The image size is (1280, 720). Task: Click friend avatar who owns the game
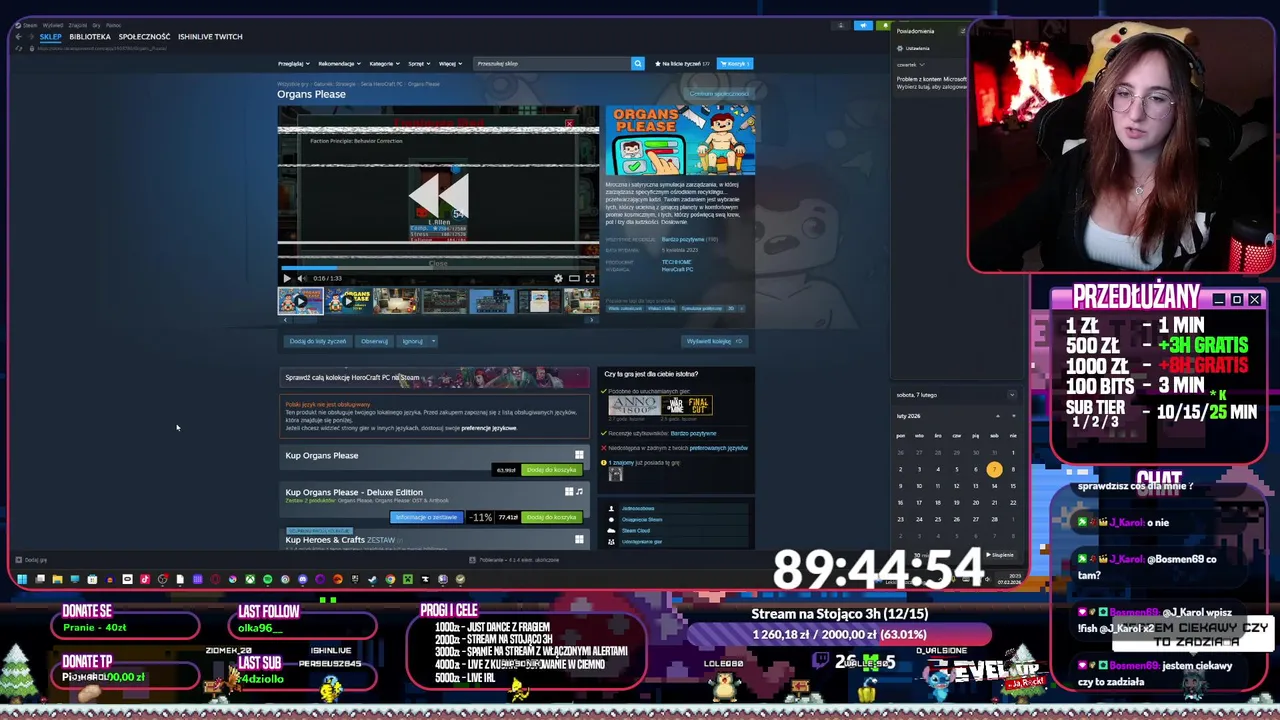615,475
